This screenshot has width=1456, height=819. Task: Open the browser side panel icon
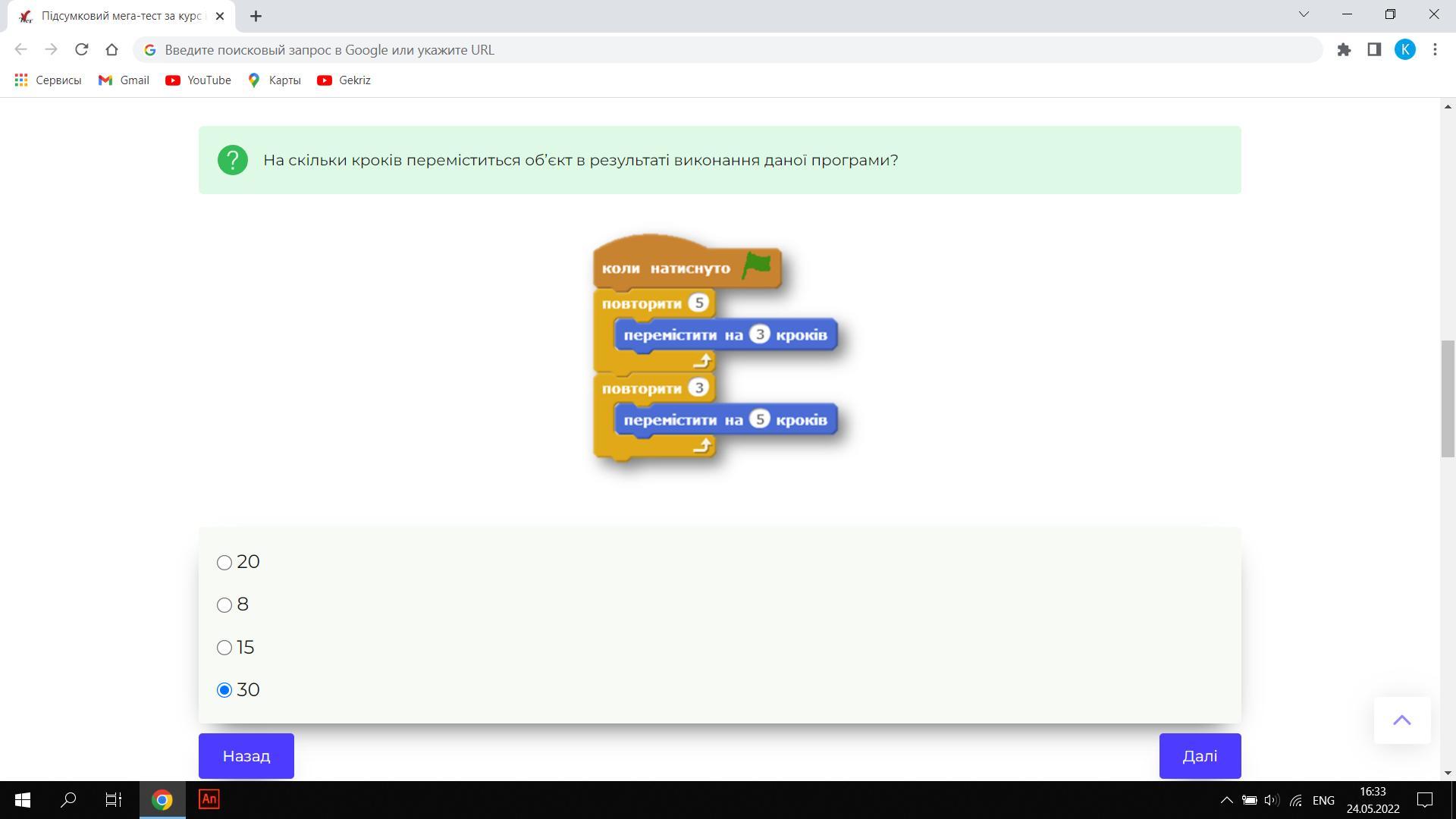[x=1374, y=50]
